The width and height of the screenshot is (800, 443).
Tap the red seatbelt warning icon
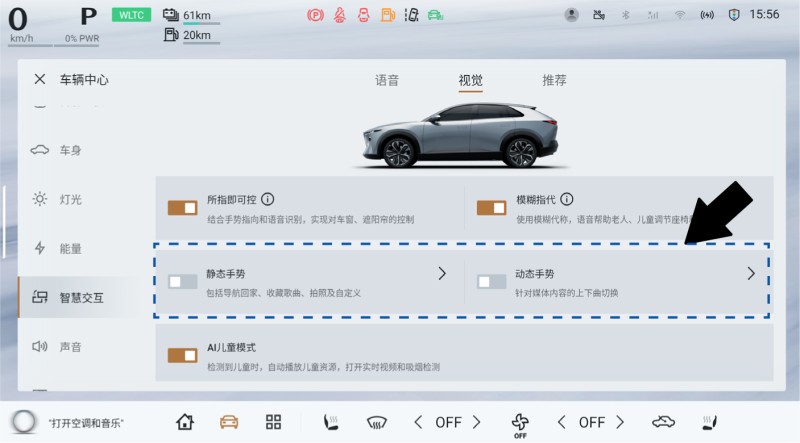pyautogui.click(x=339, y=15)
